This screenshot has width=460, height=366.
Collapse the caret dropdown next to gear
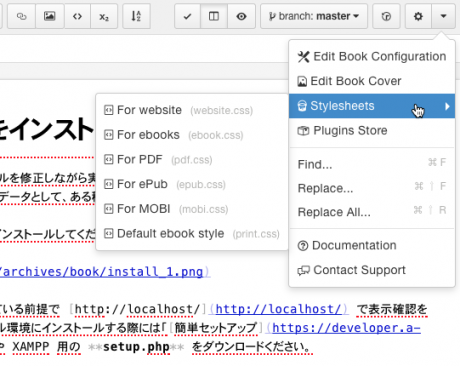(443, 16)
